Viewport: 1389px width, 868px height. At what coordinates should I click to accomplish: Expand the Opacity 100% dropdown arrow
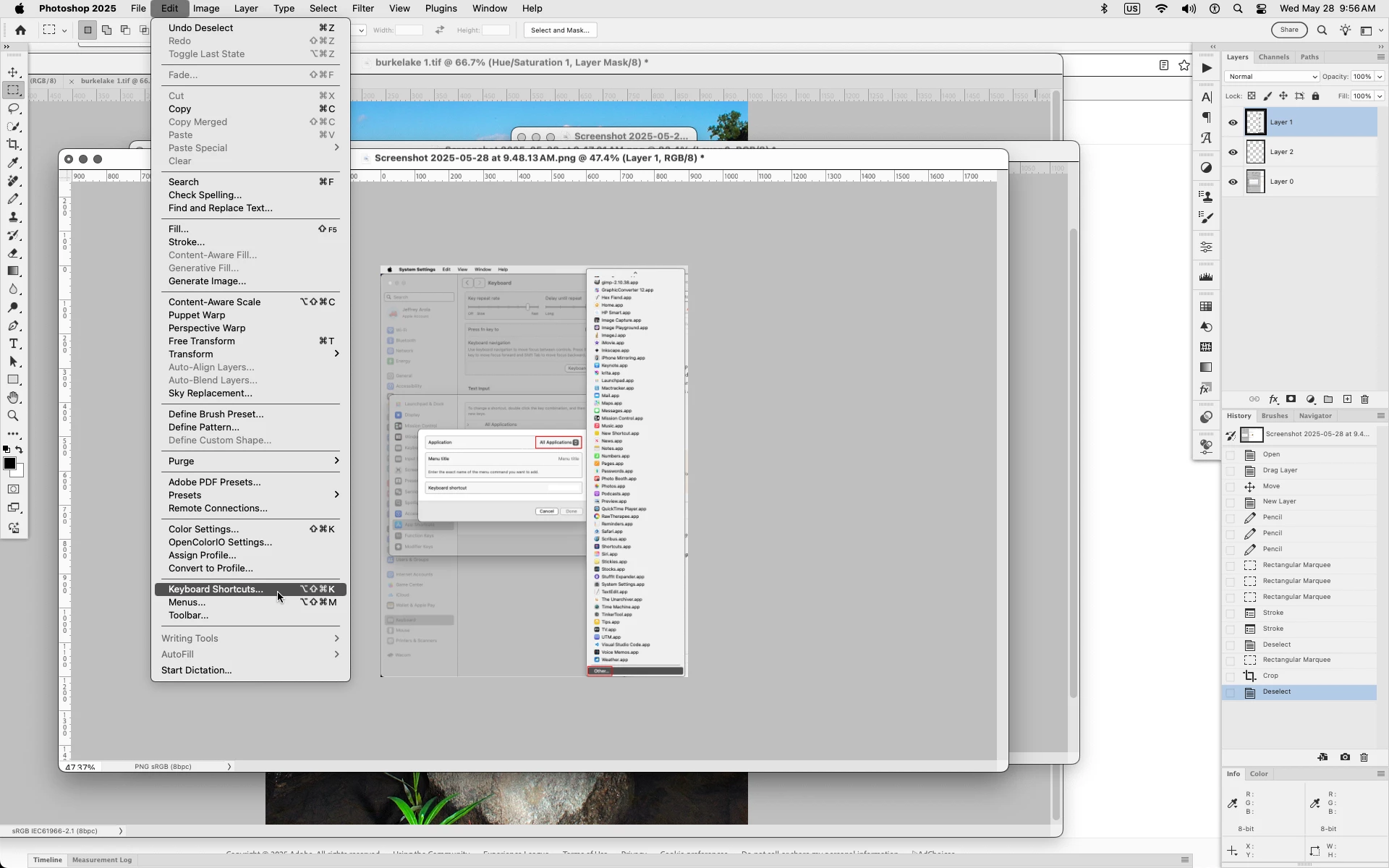(1380, 77)
